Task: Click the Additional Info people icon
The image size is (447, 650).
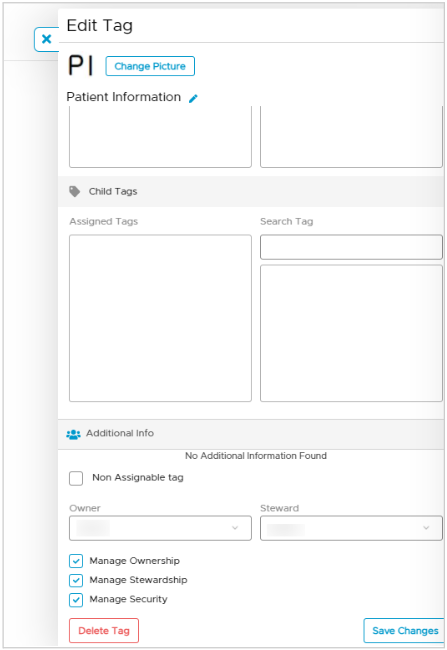Action: (x=73, y=434)
